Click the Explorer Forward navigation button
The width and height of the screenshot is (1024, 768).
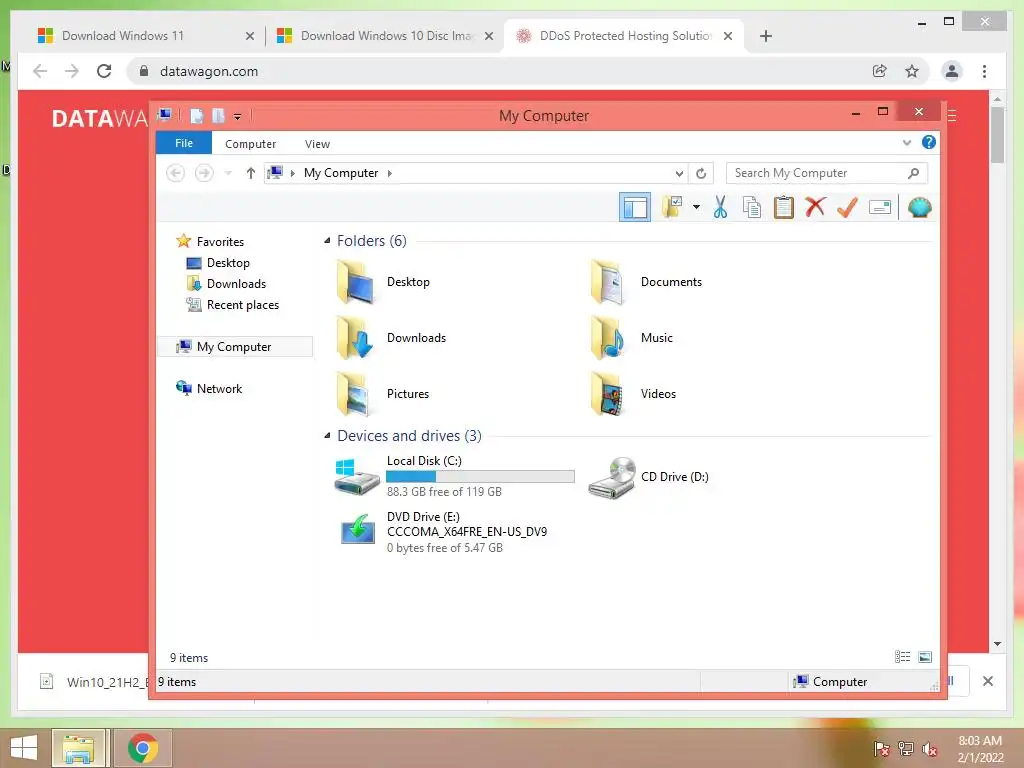pyautogui.click(x=204, y=173)
